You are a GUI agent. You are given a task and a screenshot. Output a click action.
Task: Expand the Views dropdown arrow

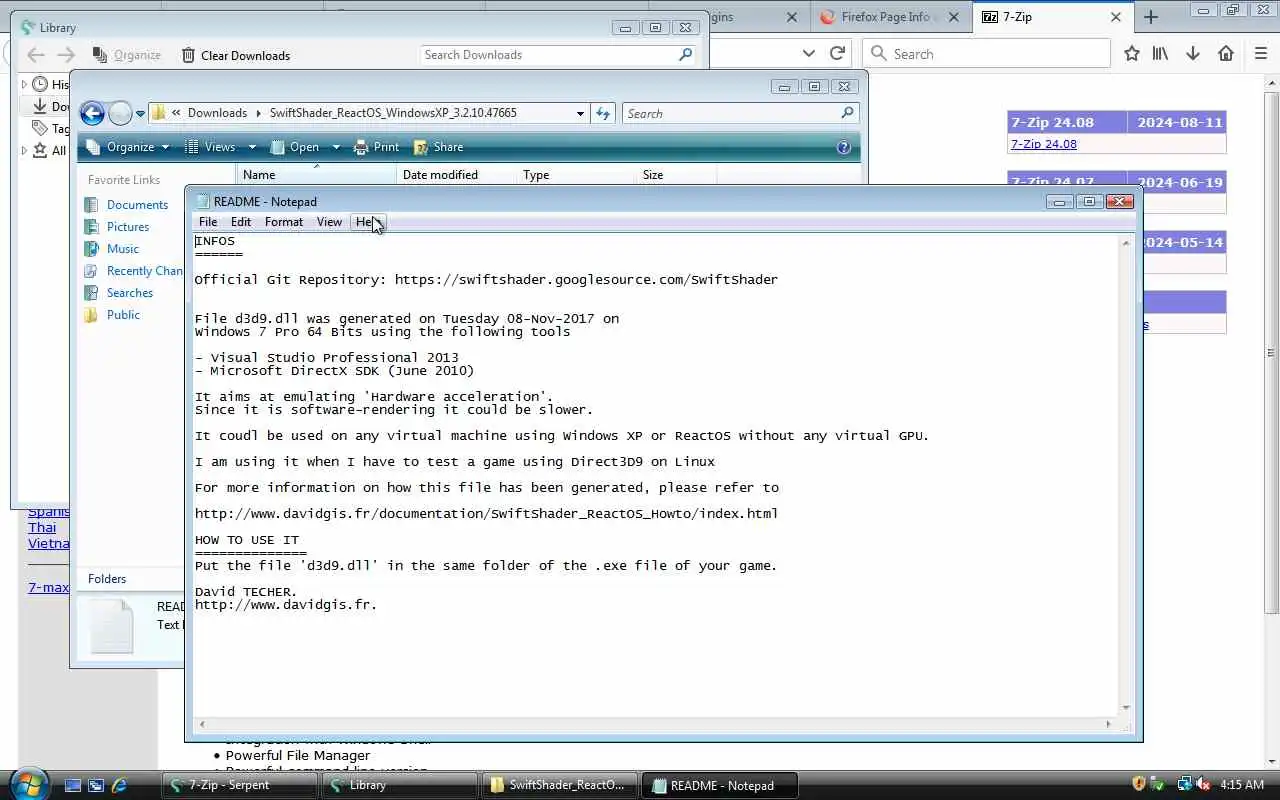coord(252,147)
